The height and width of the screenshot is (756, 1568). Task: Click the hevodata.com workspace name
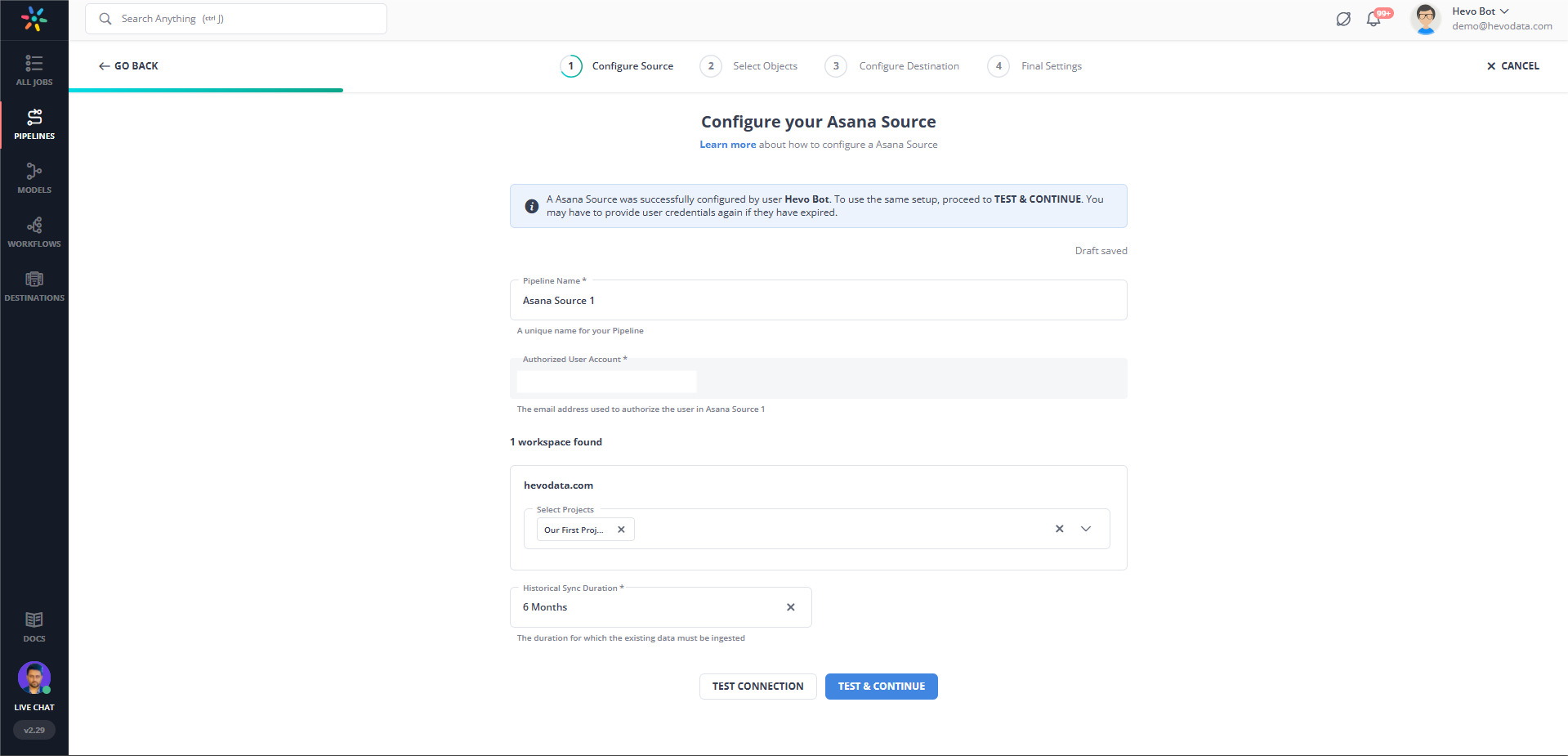tap(559, 485)
